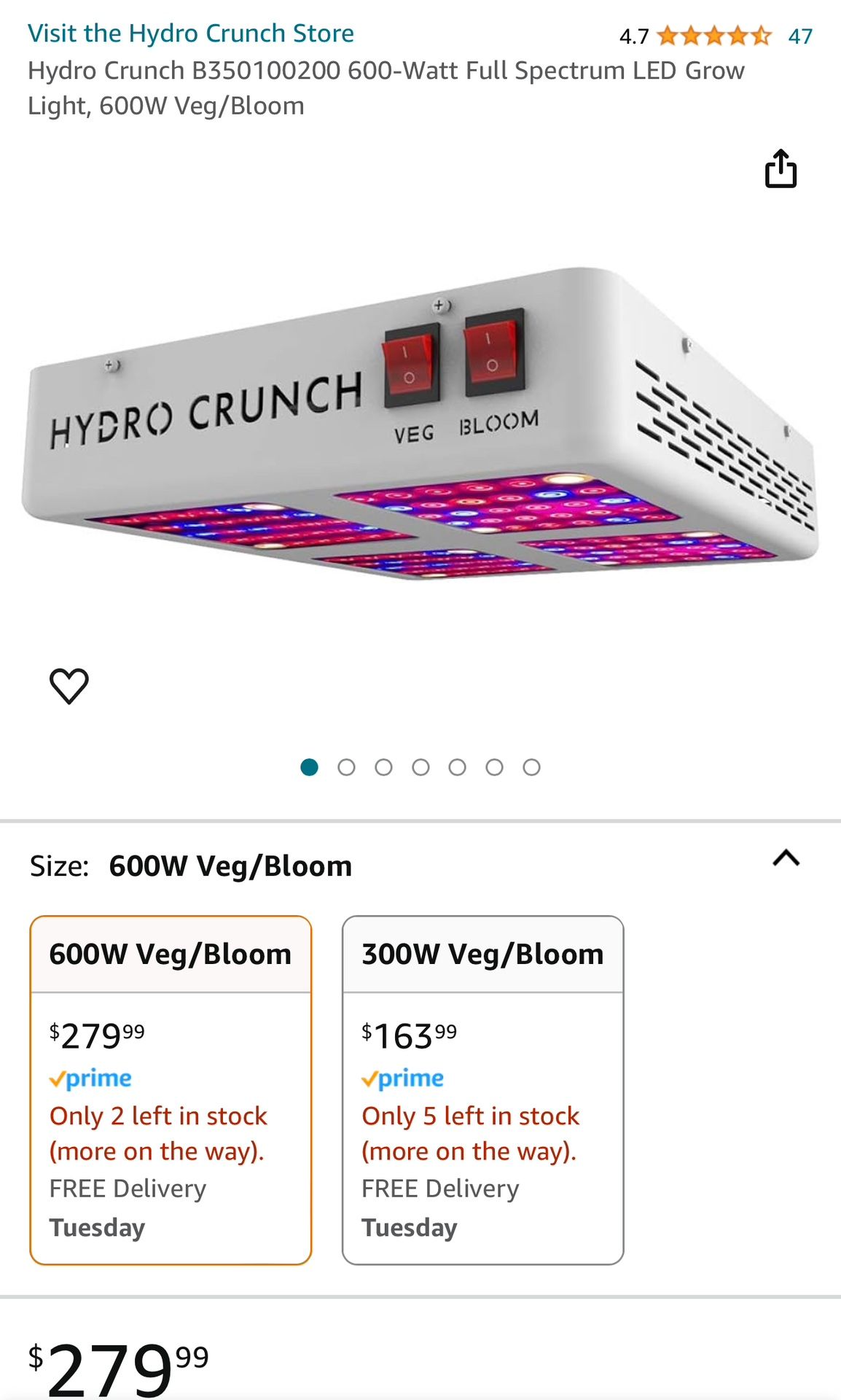The height and width of the screenshot is (1400, 841).
Task: Select the 300W Veg/Bloom size option
Action: [x=482, y=1089]
